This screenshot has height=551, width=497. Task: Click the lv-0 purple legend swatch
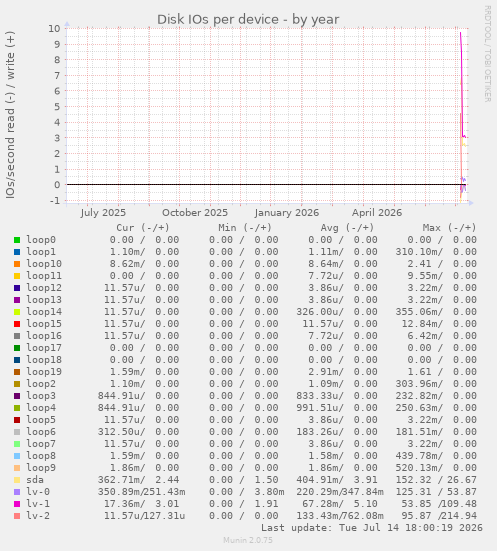click(17, 492)
